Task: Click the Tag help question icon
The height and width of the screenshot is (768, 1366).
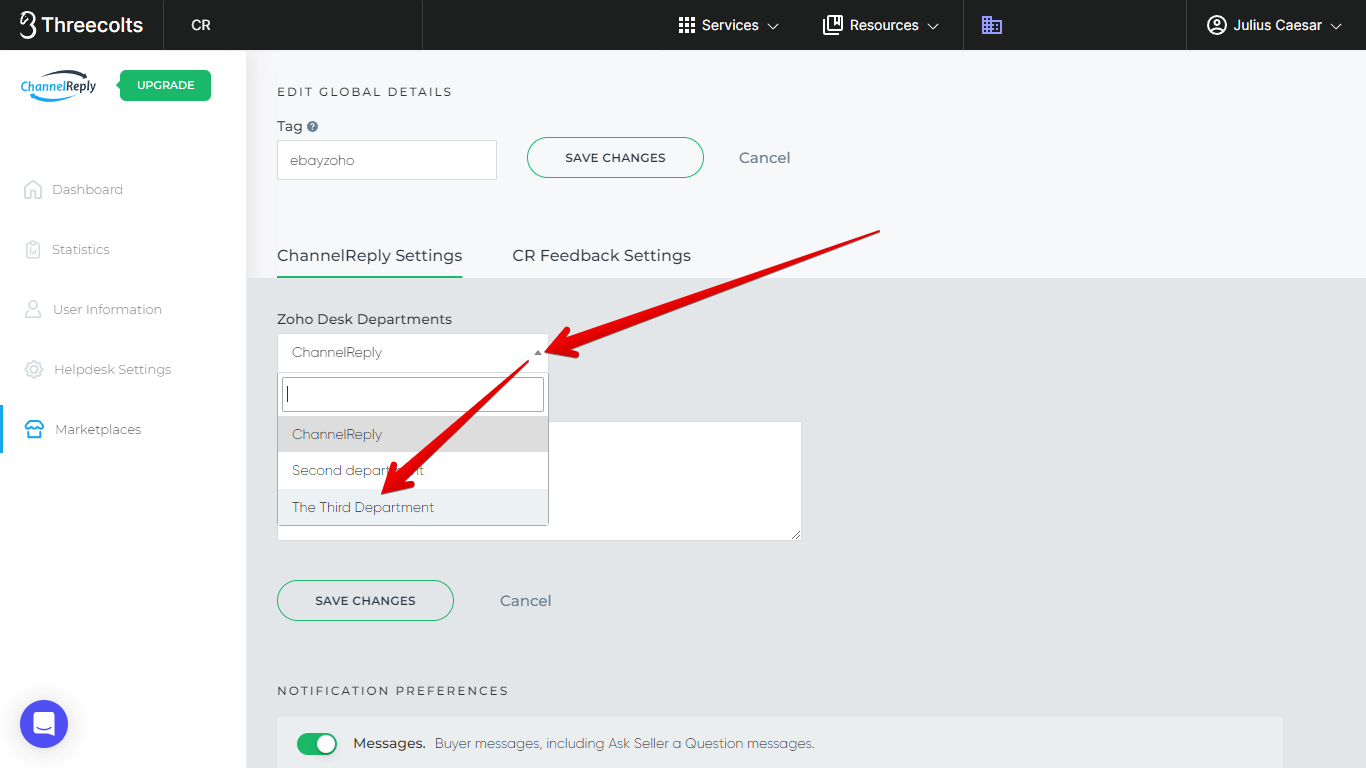Action: (x=312, y=127)
